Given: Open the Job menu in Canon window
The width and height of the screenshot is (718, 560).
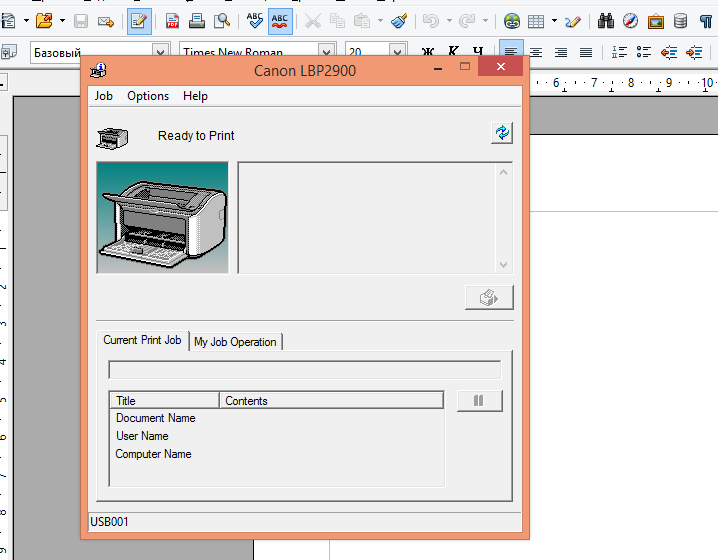Looking at the screenshot, I should pos(103,96).
